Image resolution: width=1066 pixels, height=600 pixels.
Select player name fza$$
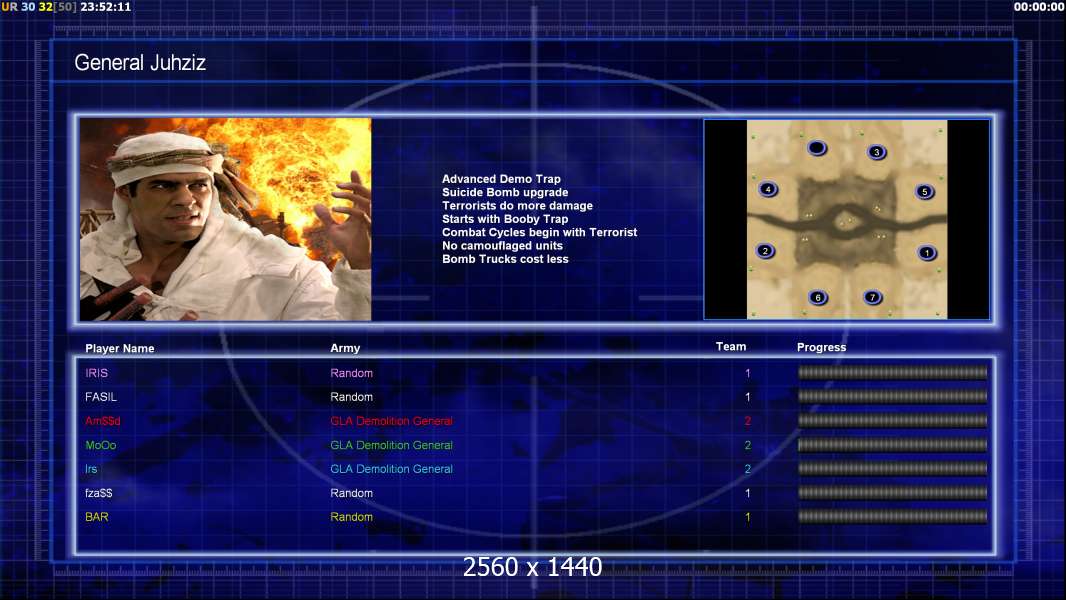pos(99,493)
